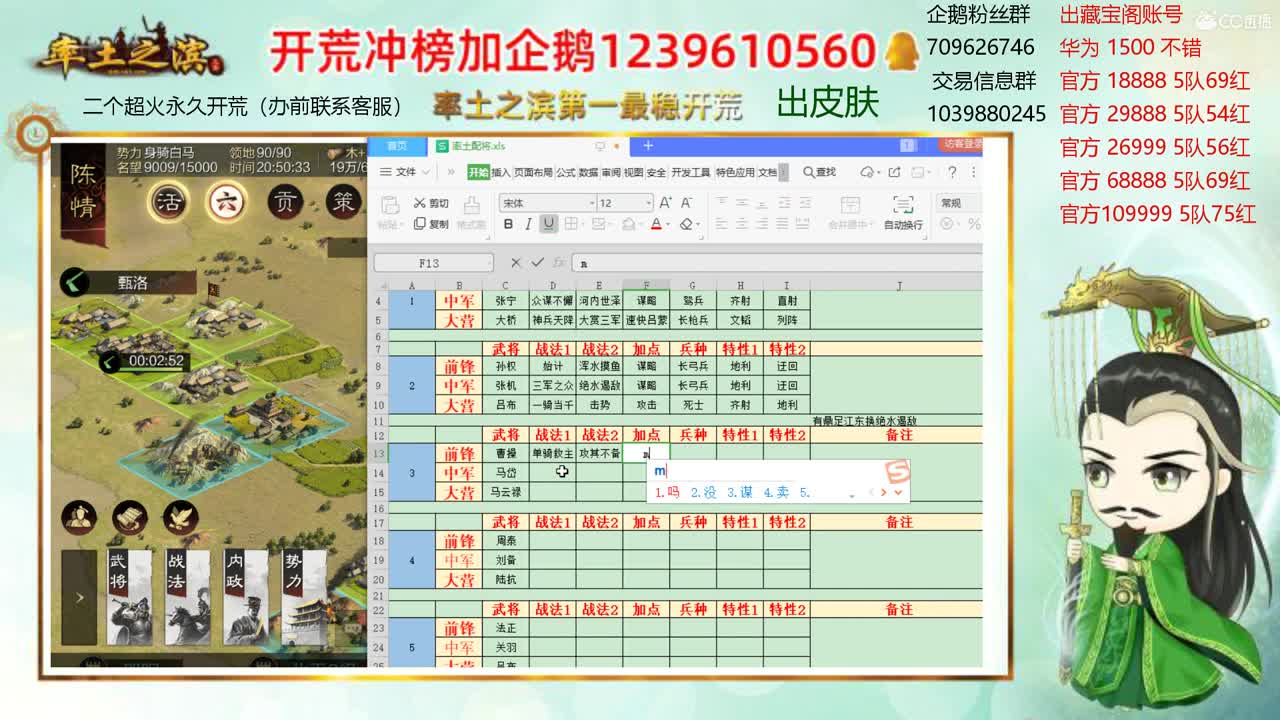Viewport: 1280px width, 720px height.
Task: Open the 首页 home tab
Action: click(x=397, y=146)
